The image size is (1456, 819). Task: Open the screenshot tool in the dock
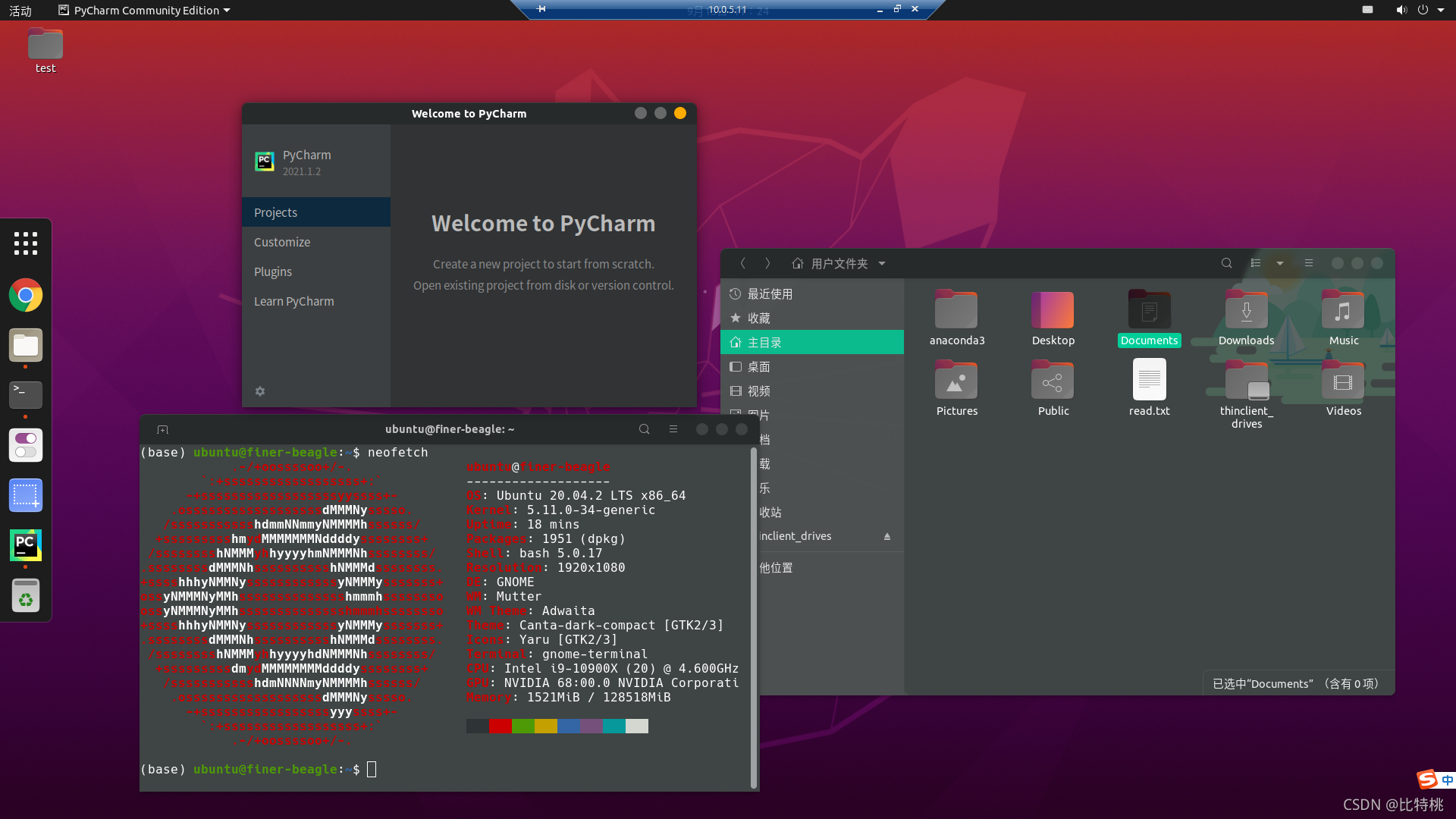click(26, 495)
